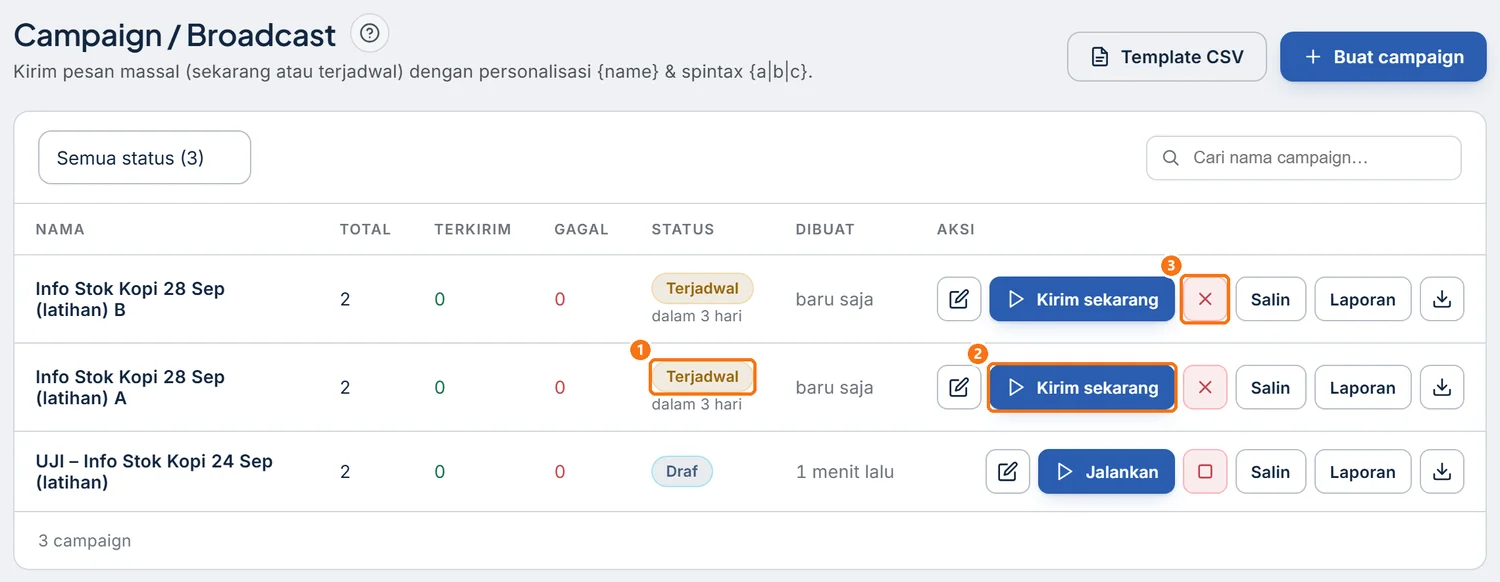Open the Semua status (3) filter dropdown
1500x582 pixels.
point(144,158)
